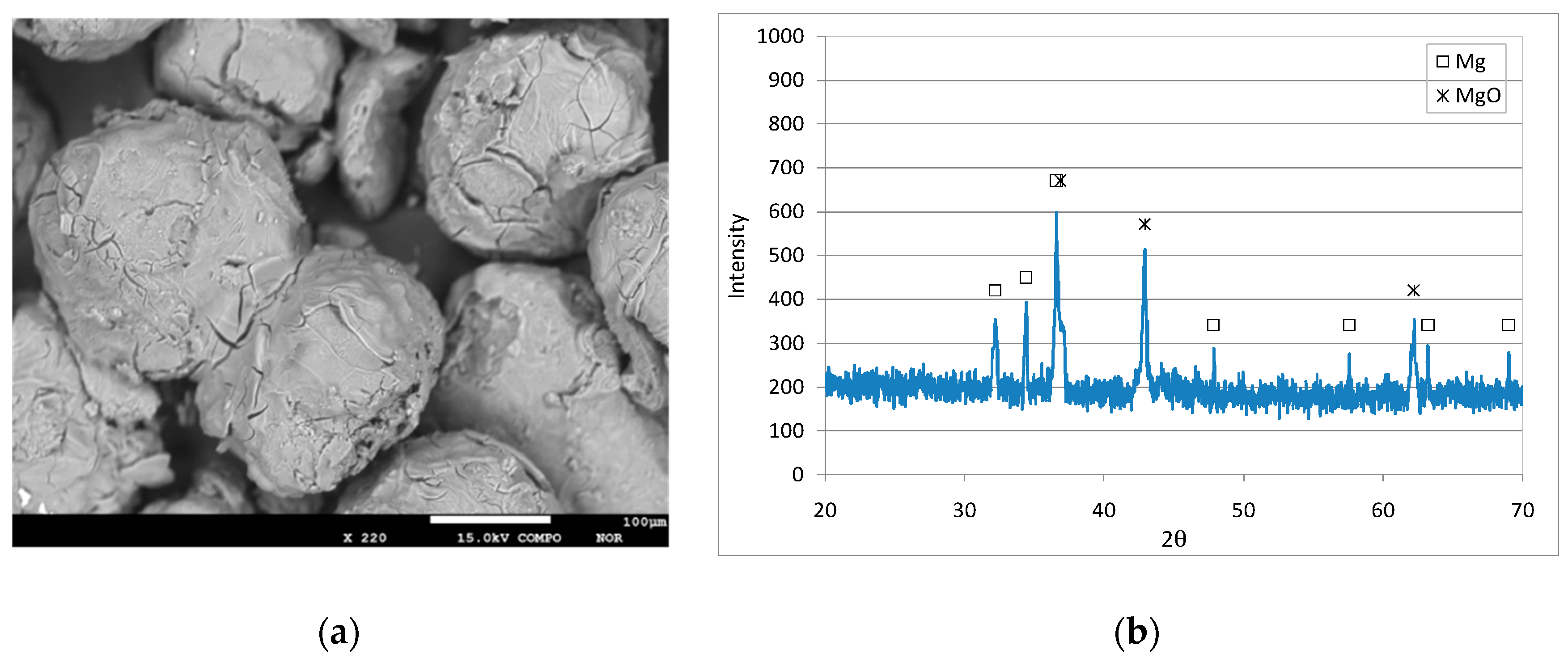The height and width of the screenshot is (662, 1568).
Task: Click the tip of the tallest peak at 600
Action: click(1056, 213)
